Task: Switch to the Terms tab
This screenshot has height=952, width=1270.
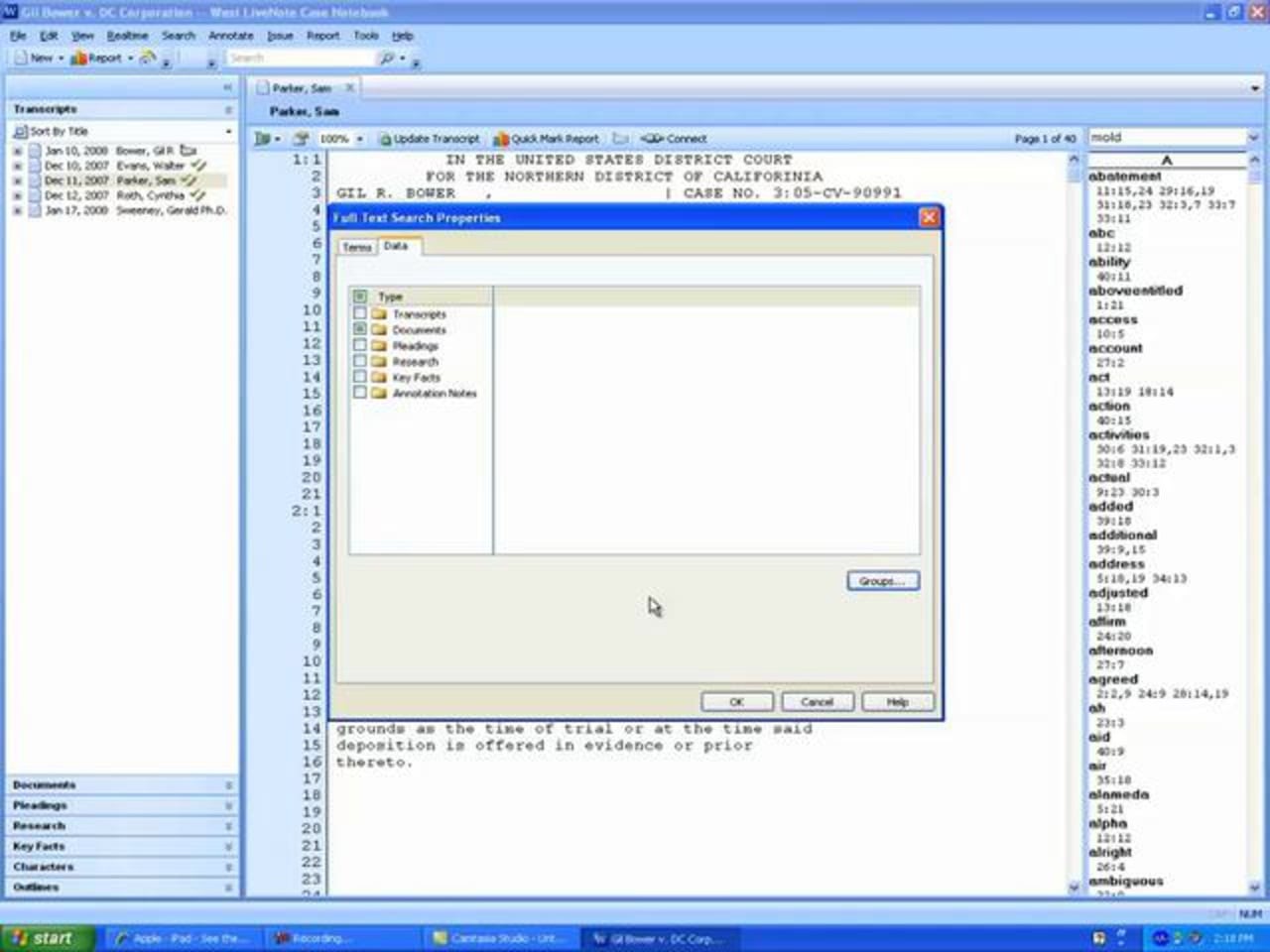Action: click(x=356, y=247)
